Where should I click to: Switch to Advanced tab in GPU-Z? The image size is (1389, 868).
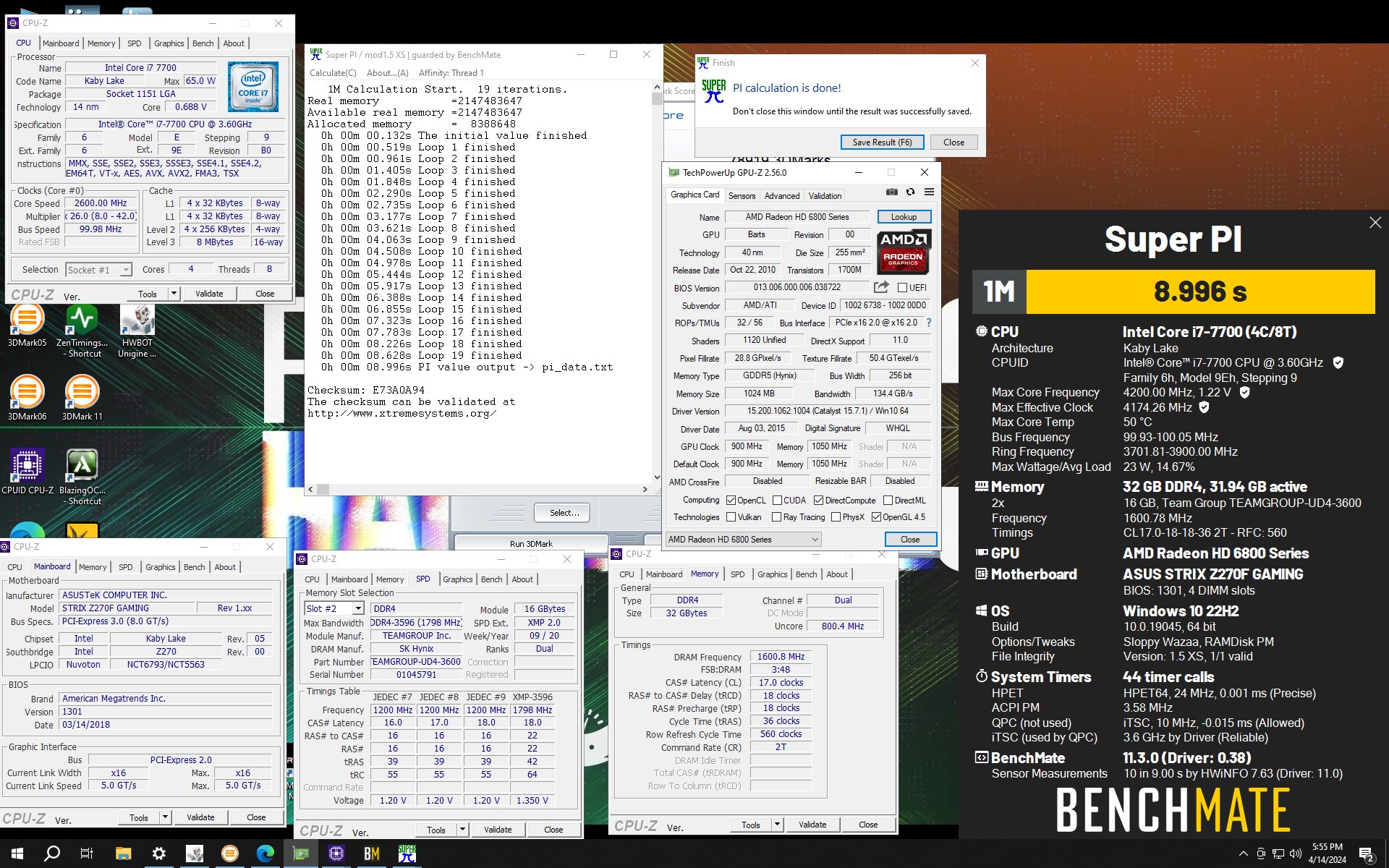point(782,196)
